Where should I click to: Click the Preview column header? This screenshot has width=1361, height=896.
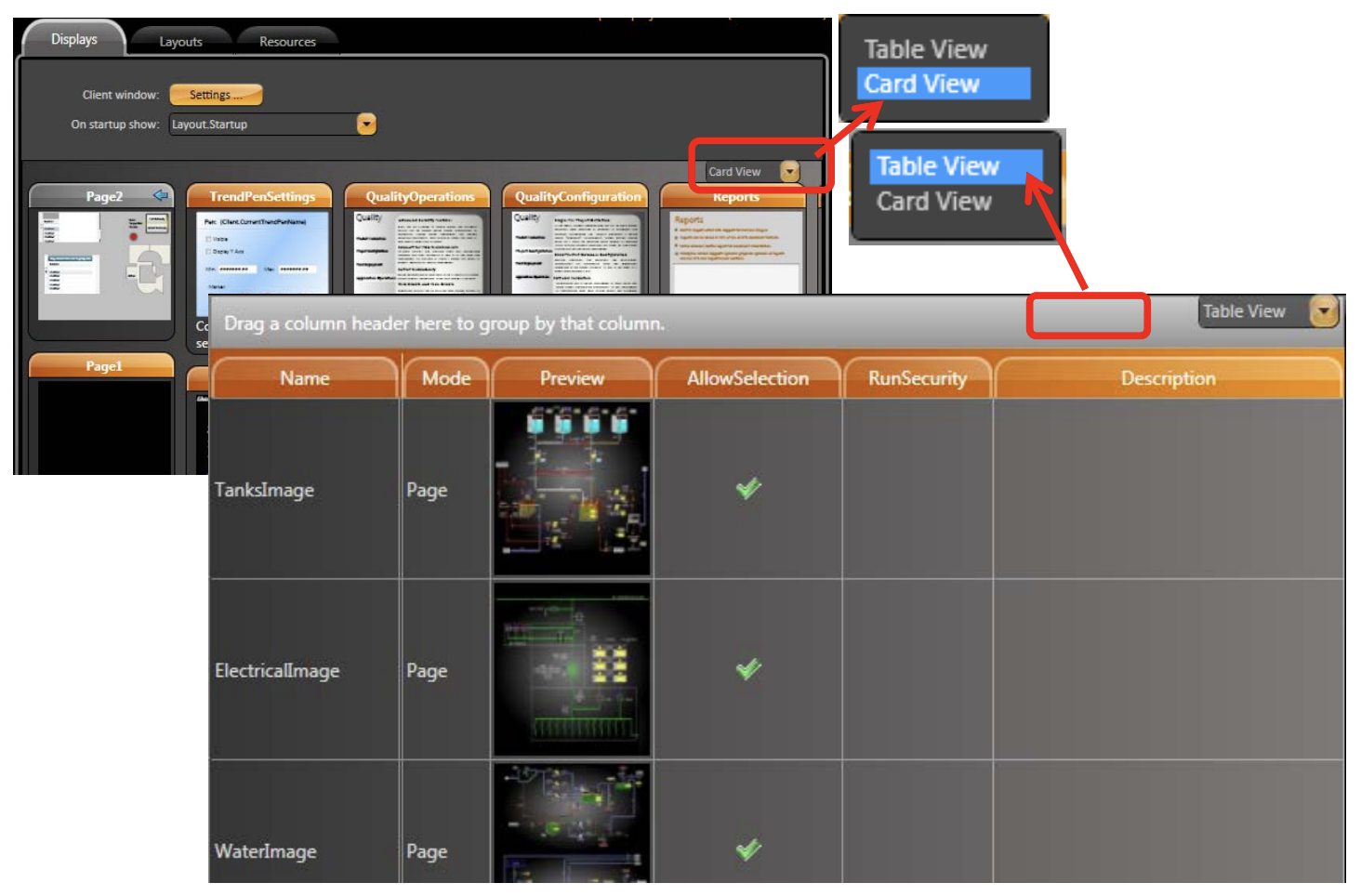point(572,378)
